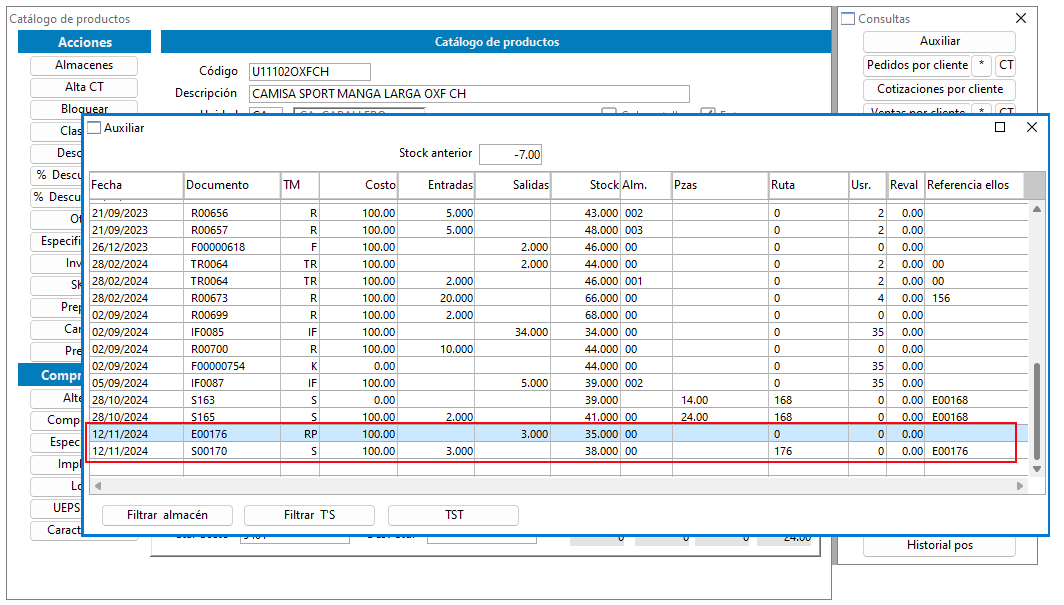Open Auxiliar from the Consultas panel
The width and height of the screenshot is (1064, 605).
pyautogui.click(x=939, y=41)
